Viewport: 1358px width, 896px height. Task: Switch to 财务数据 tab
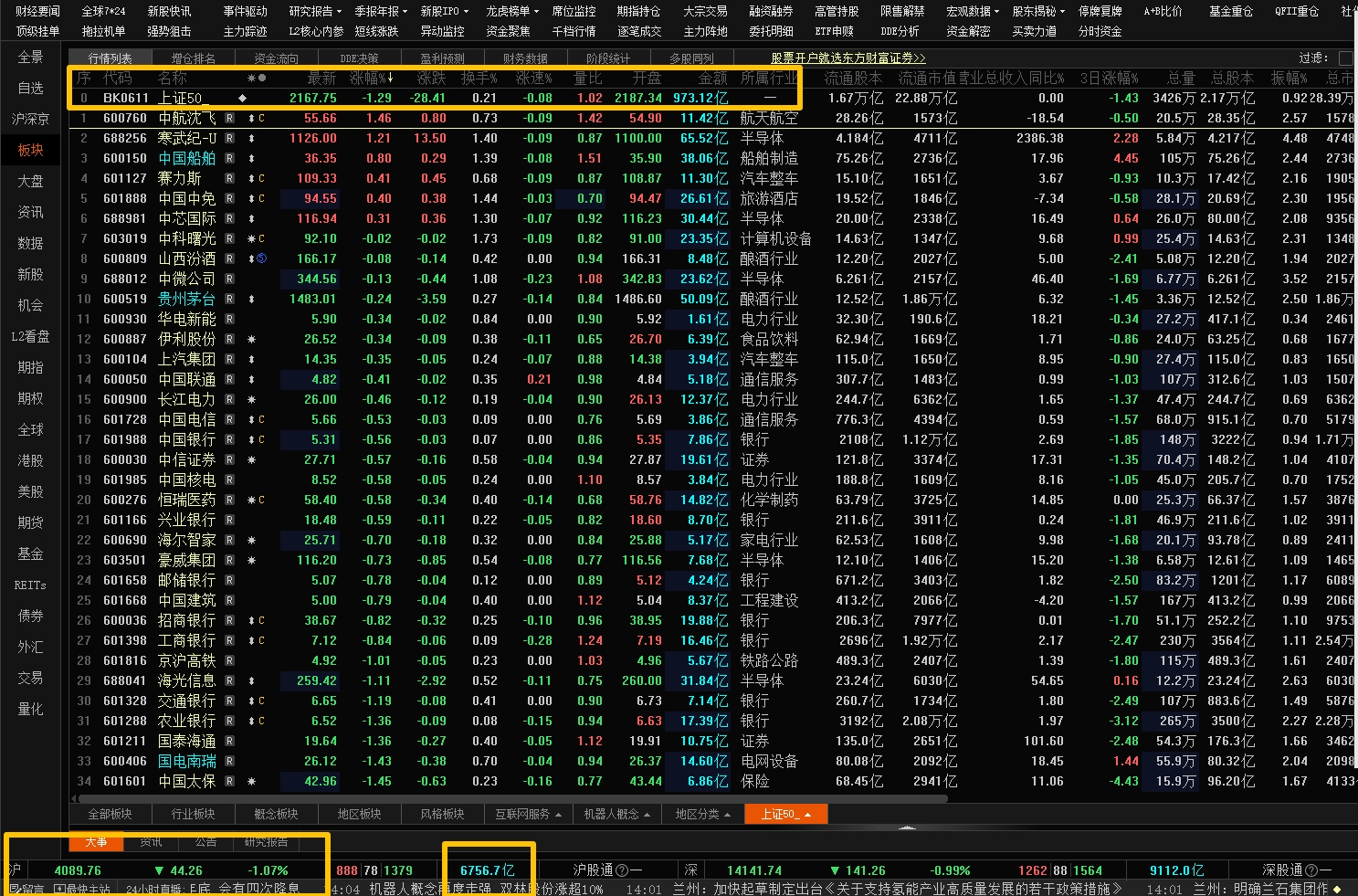point(525,58)
